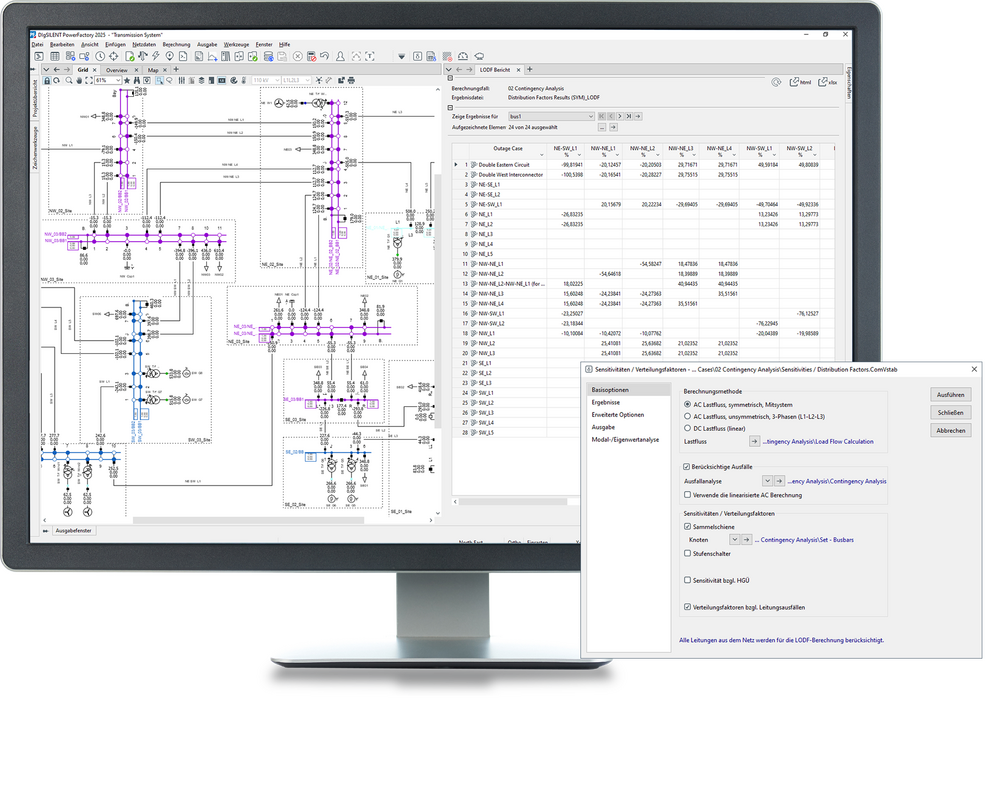
Task: Expand the Ausfallanalyse dropdown arrow
Action: click(767, 481)
